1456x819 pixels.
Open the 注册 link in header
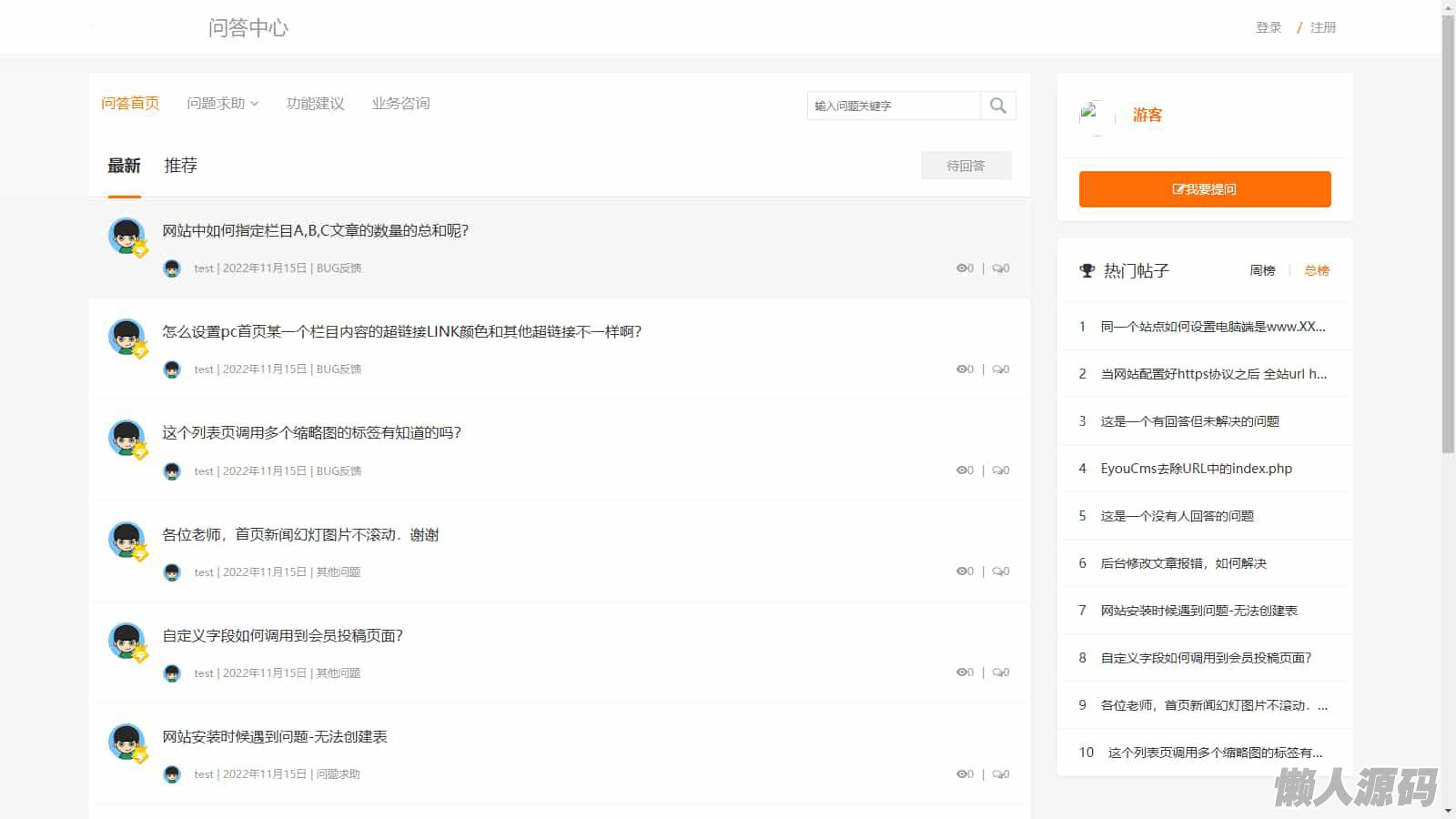pyautogui.click(x=1322, y=27)
